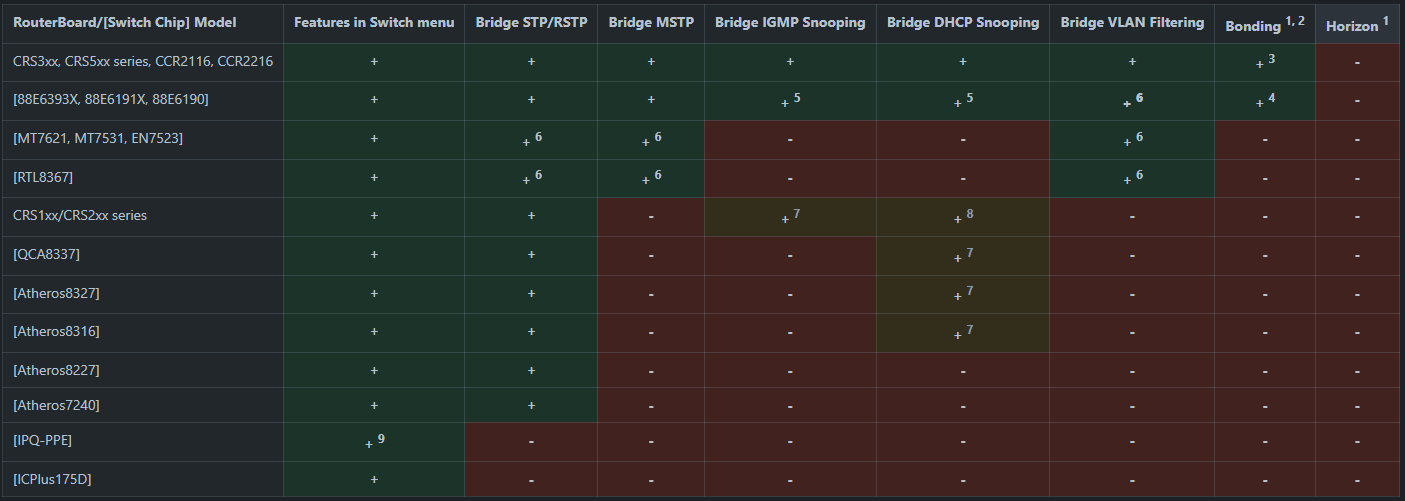The image size is (1405, 501).
Task: Select the "Bridge IGMP Snooping" column header
Action: tap(790, 22)
